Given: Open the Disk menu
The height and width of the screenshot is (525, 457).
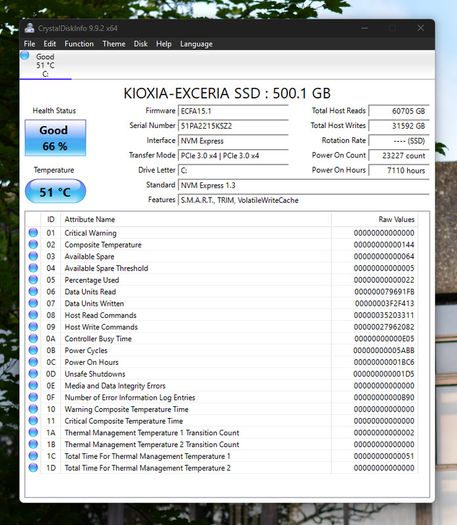Looking at the screenshot, I should tap(141, 44).
